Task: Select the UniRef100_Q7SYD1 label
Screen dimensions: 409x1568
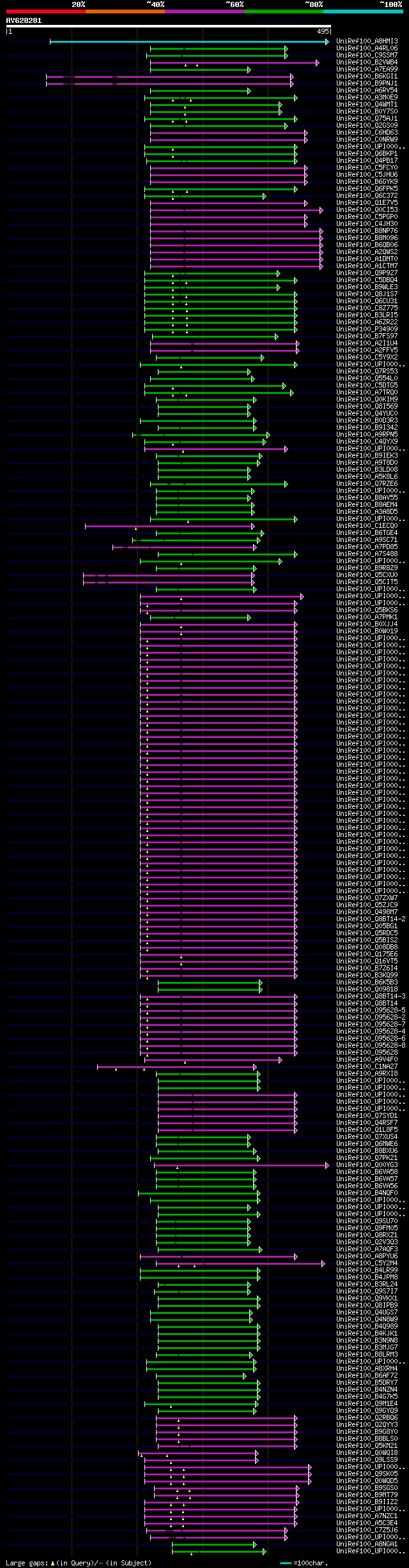Action: click(367, 1116)
